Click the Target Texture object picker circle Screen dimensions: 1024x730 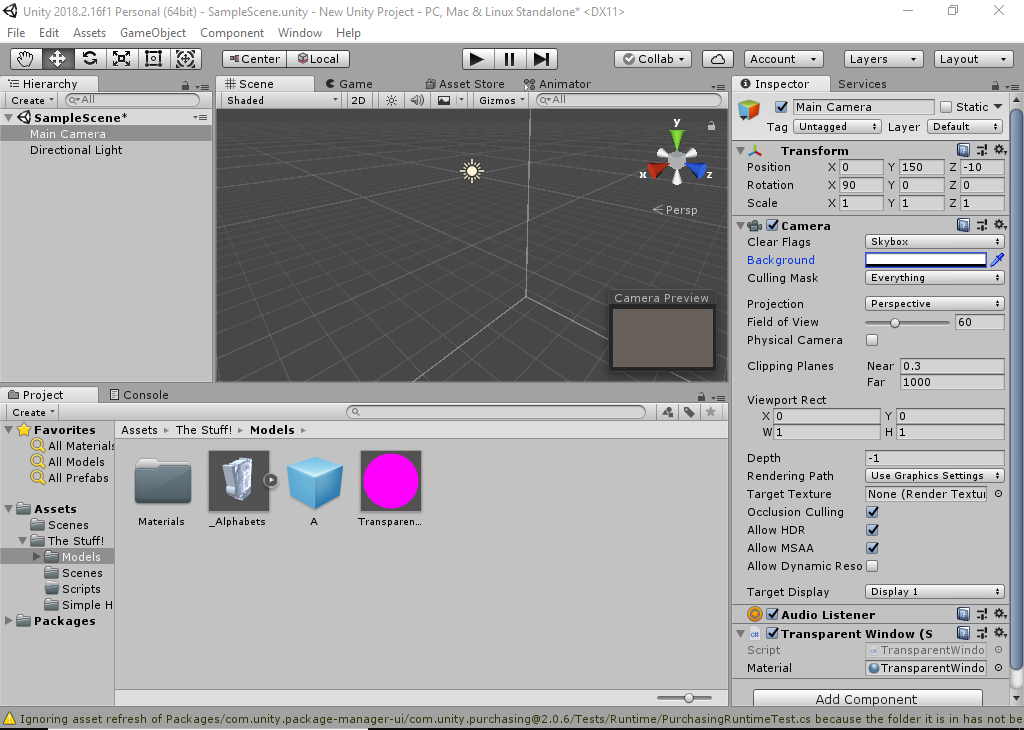tap(999, 494)
